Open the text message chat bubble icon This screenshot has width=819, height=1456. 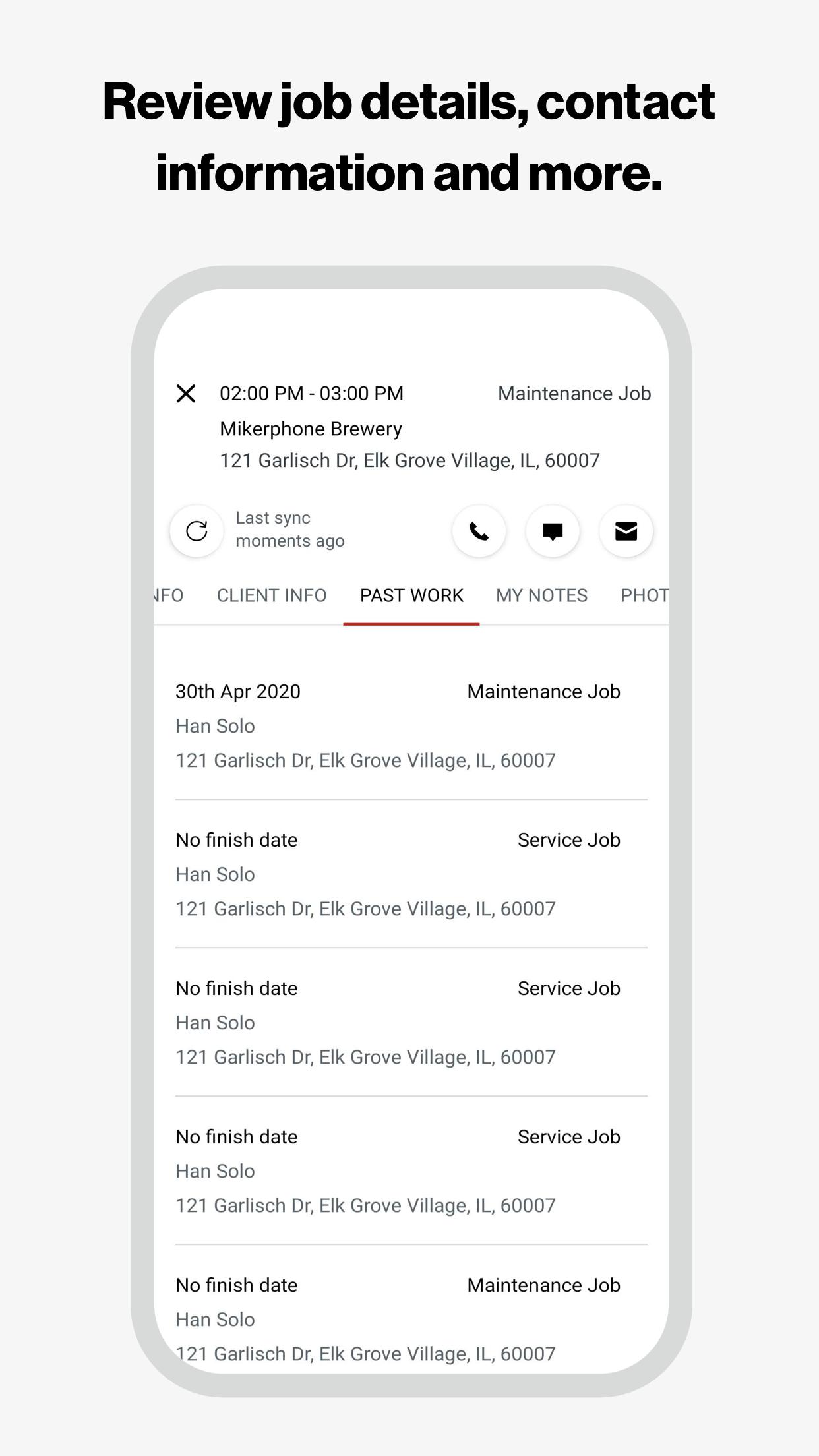pyautogui.click(x=553, y=531)
